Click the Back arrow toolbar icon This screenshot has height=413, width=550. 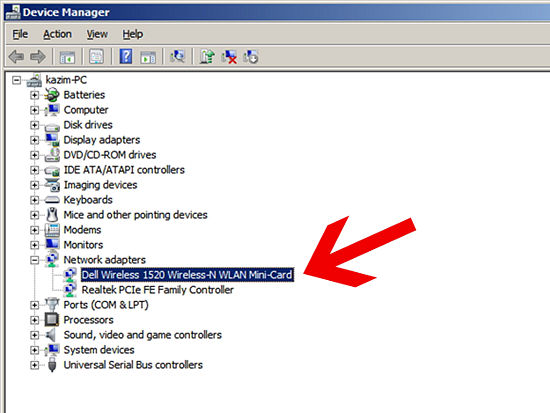pos(16,56)
